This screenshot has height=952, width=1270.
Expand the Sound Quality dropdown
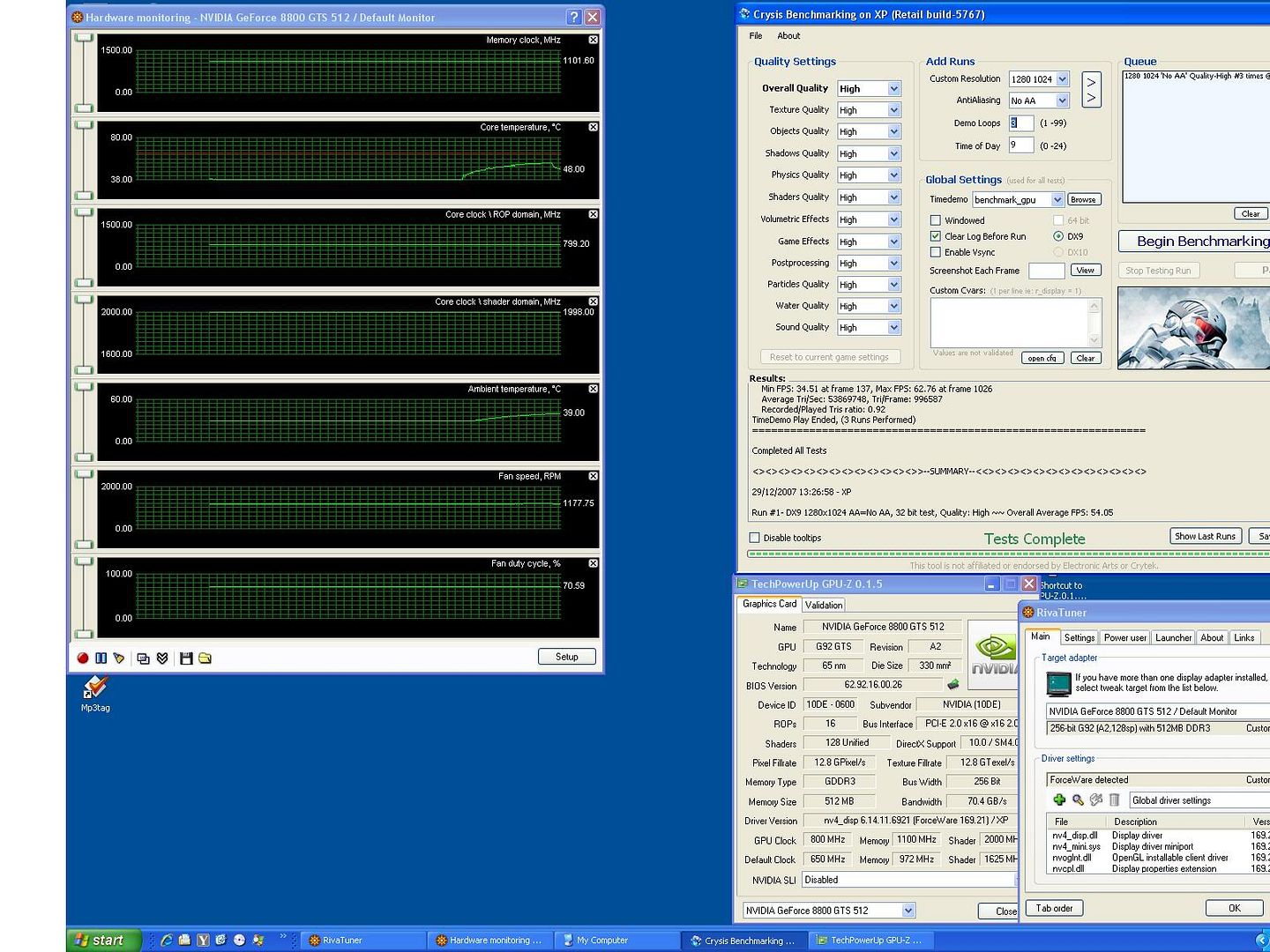894,327
